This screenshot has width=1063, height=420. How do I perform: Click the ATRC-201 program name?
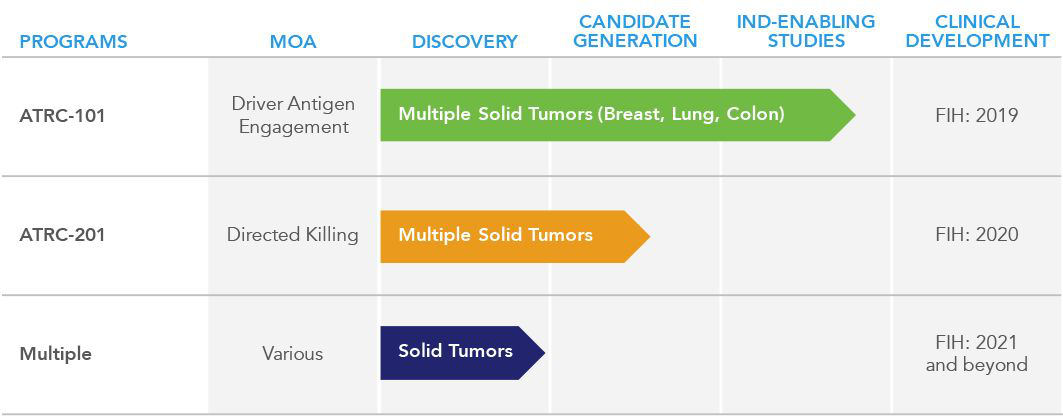(62, 235)
